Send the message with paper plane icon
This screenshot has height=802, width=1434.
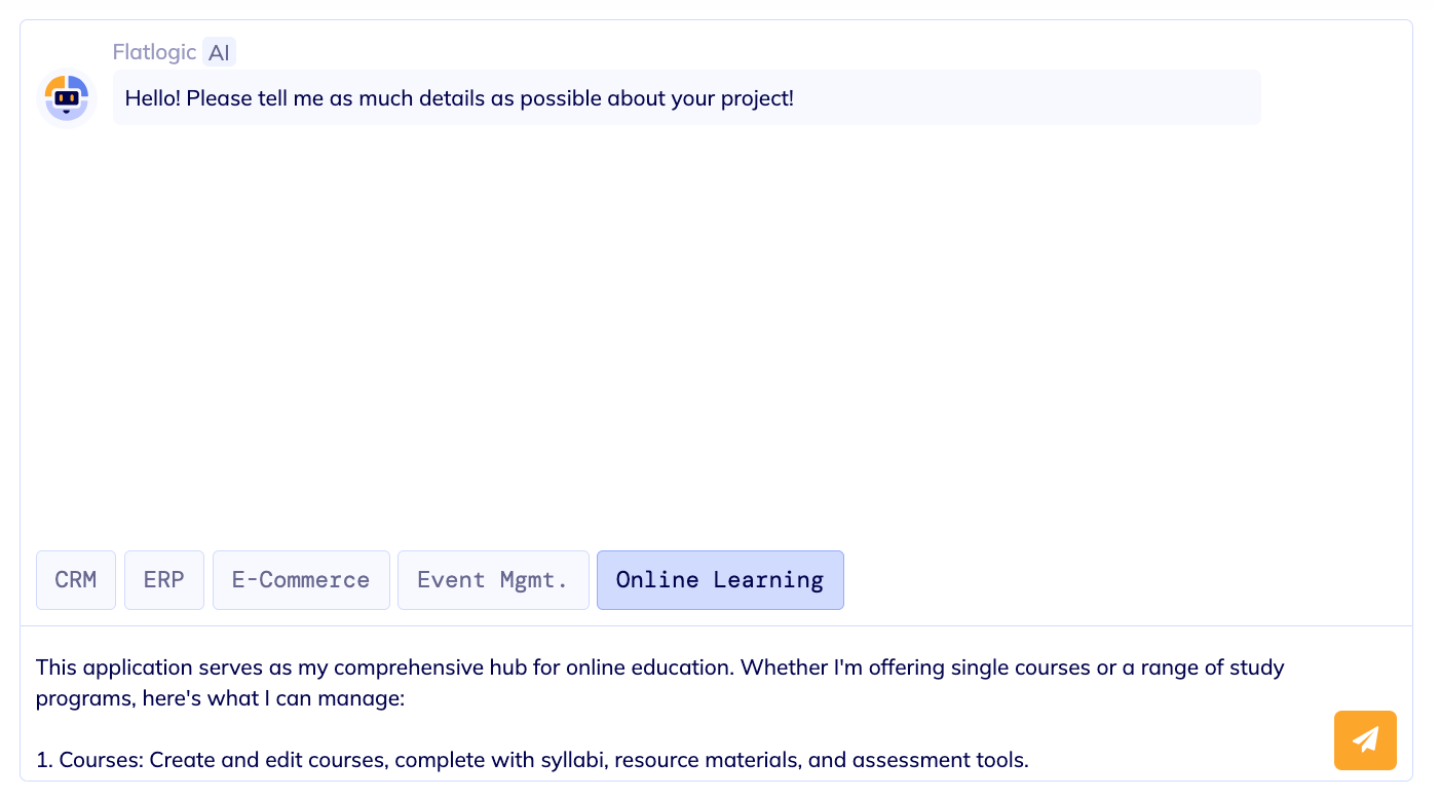[1364, 740]
